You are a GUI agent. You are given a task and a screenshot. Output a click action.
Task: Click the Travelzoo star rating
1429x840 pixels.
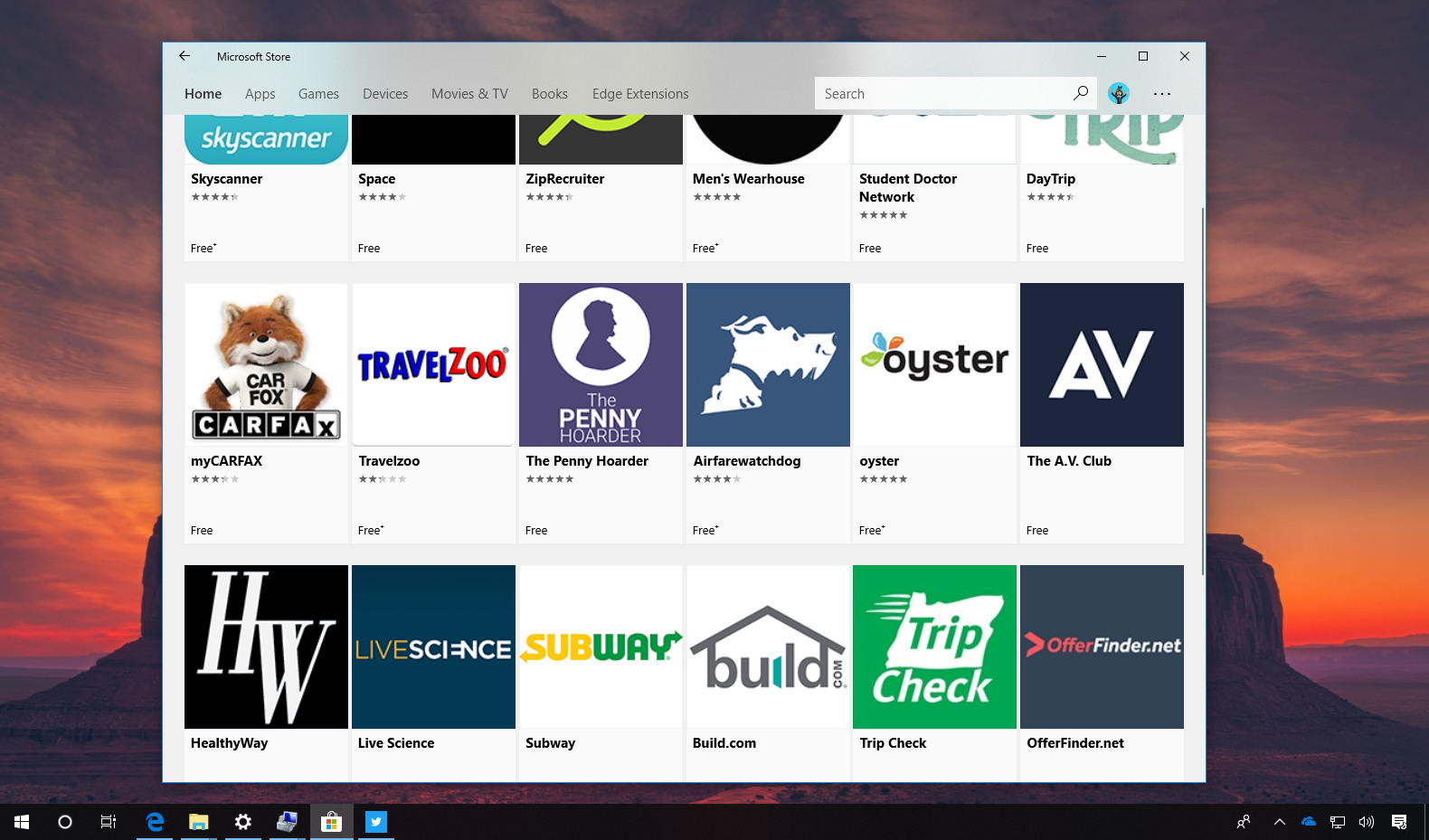[383, 479]
